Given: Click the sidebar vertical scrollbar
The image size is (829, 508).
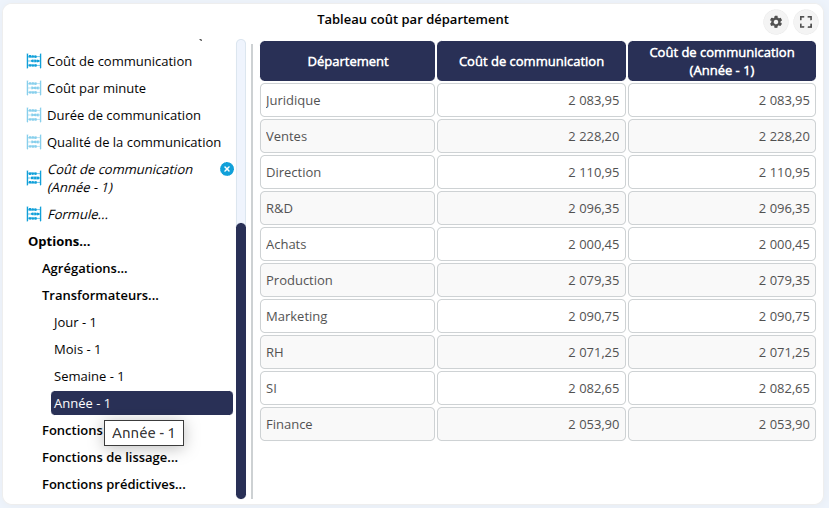Looking at the screenshot, I should (x=241, y=360).
